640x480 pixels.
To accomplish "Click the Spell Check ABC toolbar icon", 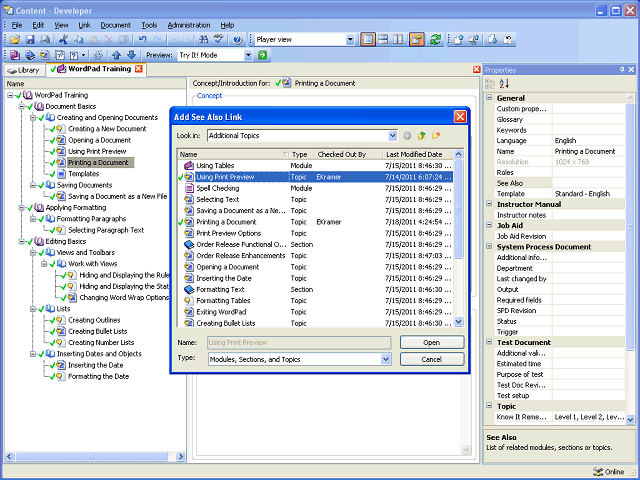I will tap(219, 39).
